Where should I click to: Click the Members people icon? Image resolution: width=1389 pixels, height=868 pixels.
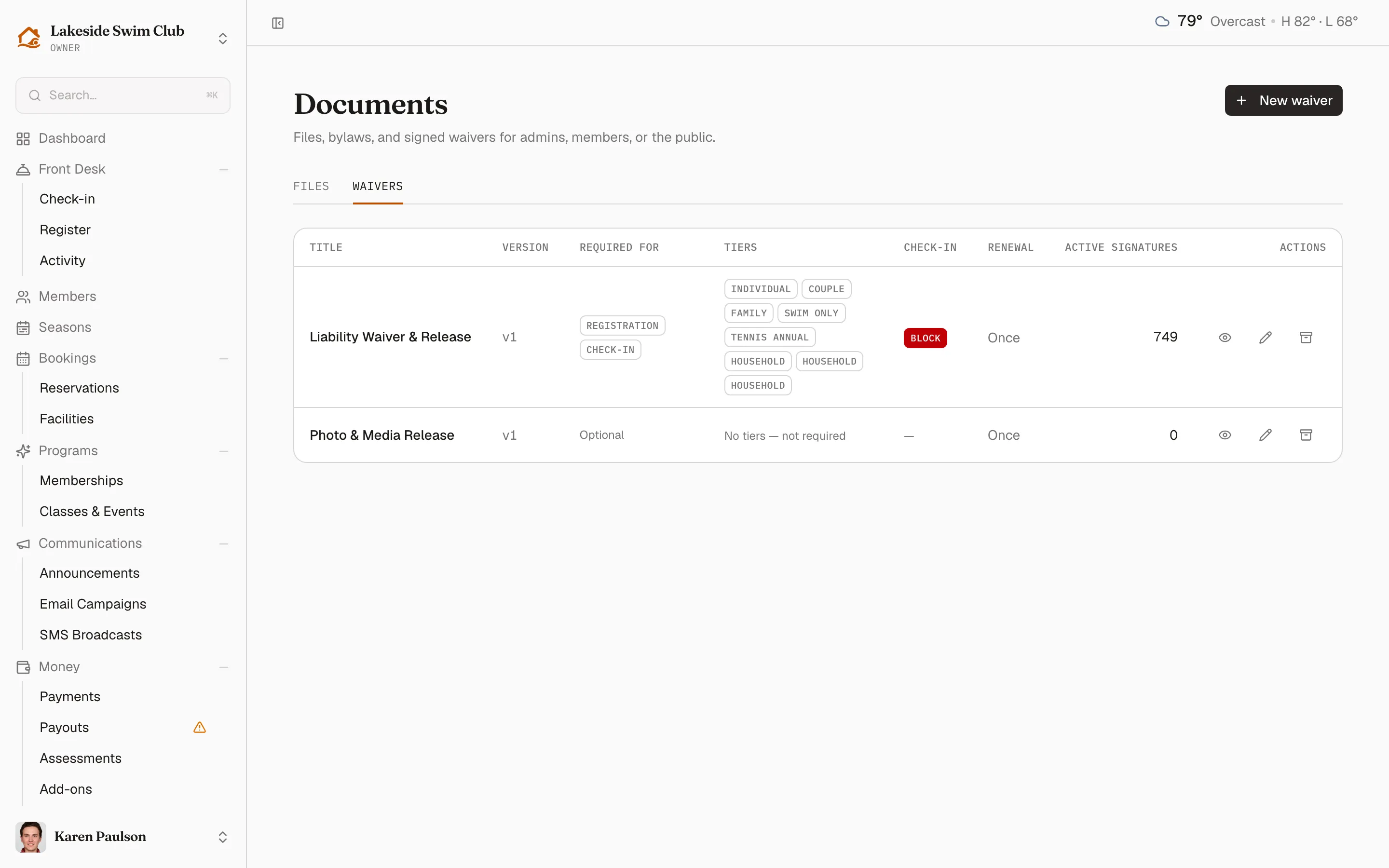(23, 297)
